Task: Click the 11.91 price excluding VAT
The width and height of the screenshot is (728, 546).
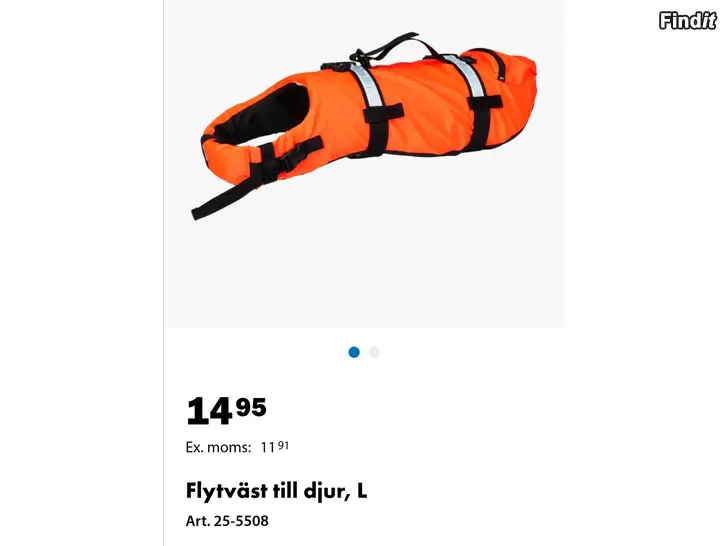Action: (274, 447)
